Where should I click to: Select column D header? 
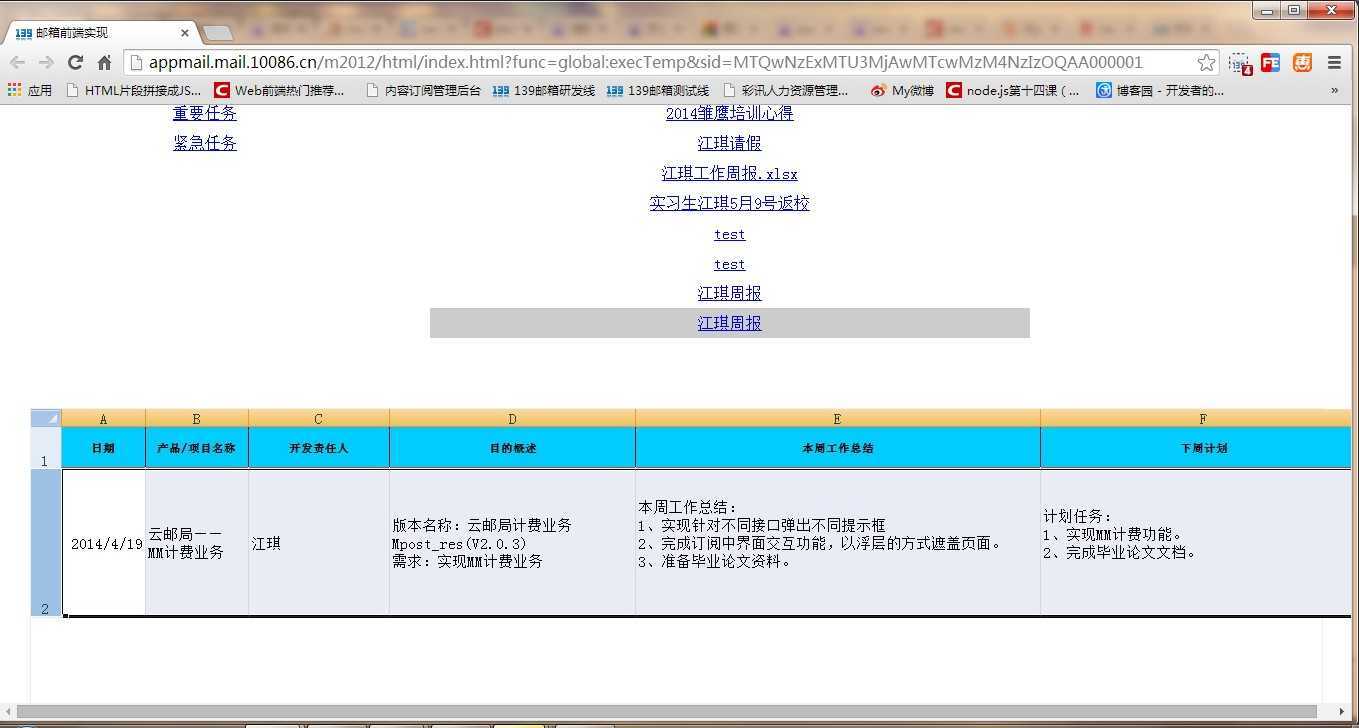(512, 418)
